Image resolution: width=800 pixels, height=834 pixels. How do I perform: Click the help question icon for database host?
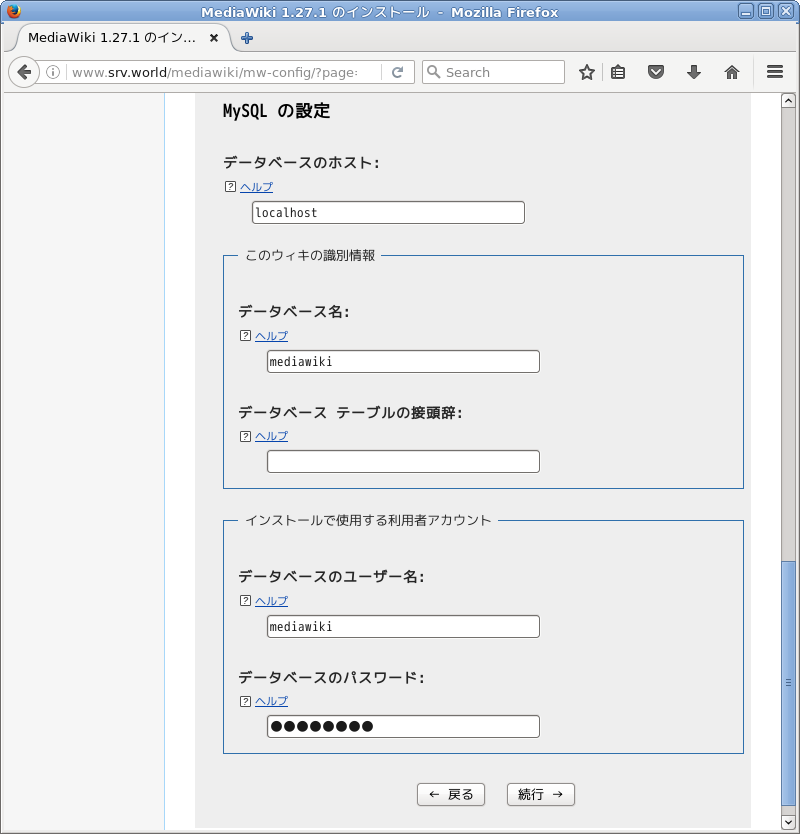coord(230,187)
